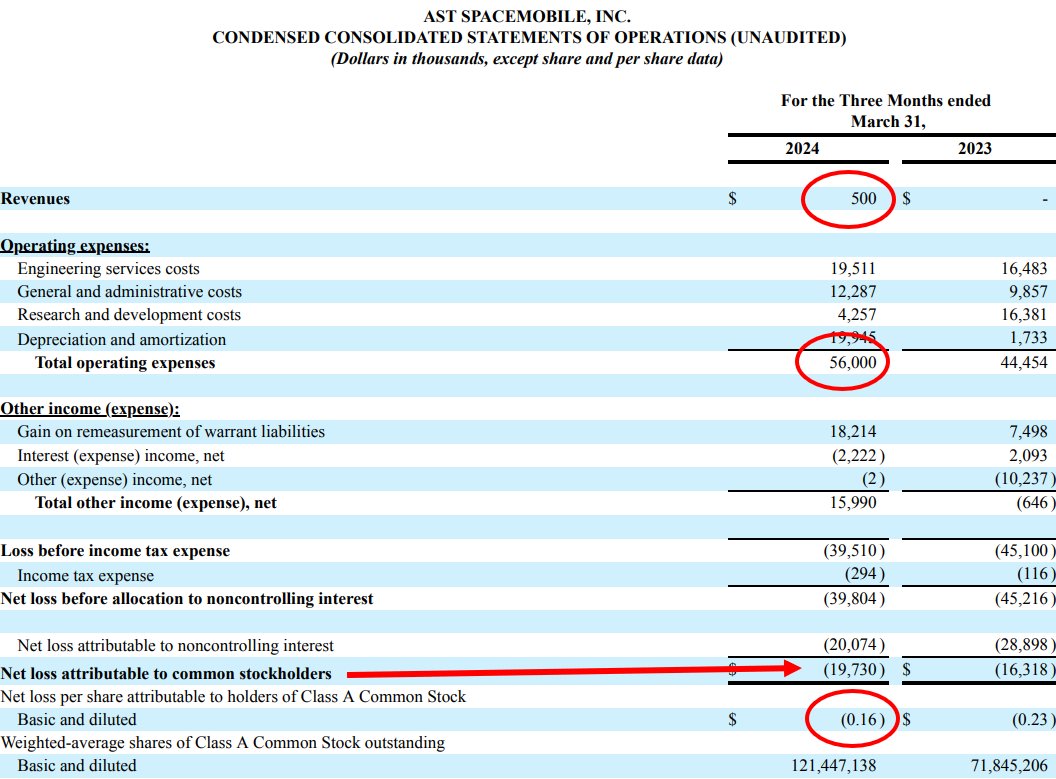Viewport: 1056px width, 779px height.
Task: Click 'Total other income (expense), net' label
Action: [156, 503]
